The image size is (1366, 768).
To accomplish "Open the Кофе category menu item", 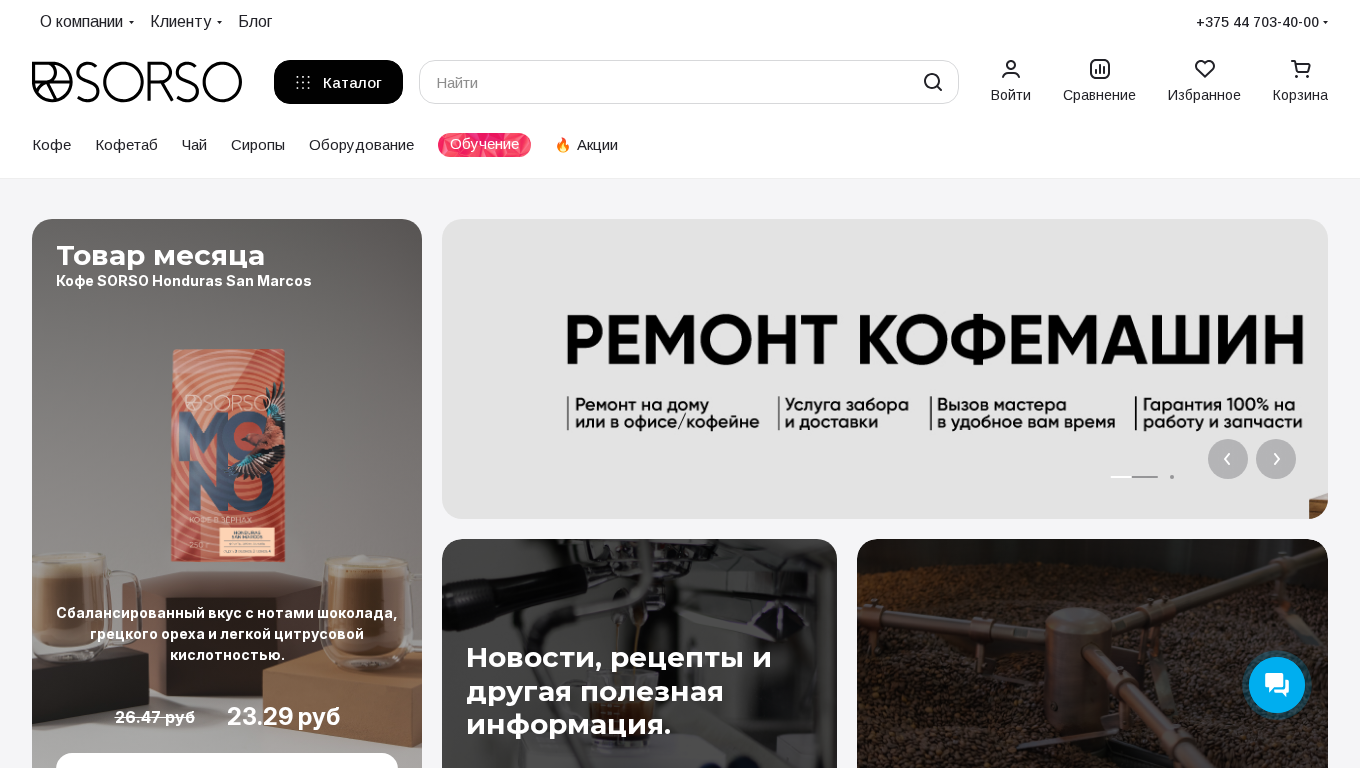I will [x=52, y=145].
